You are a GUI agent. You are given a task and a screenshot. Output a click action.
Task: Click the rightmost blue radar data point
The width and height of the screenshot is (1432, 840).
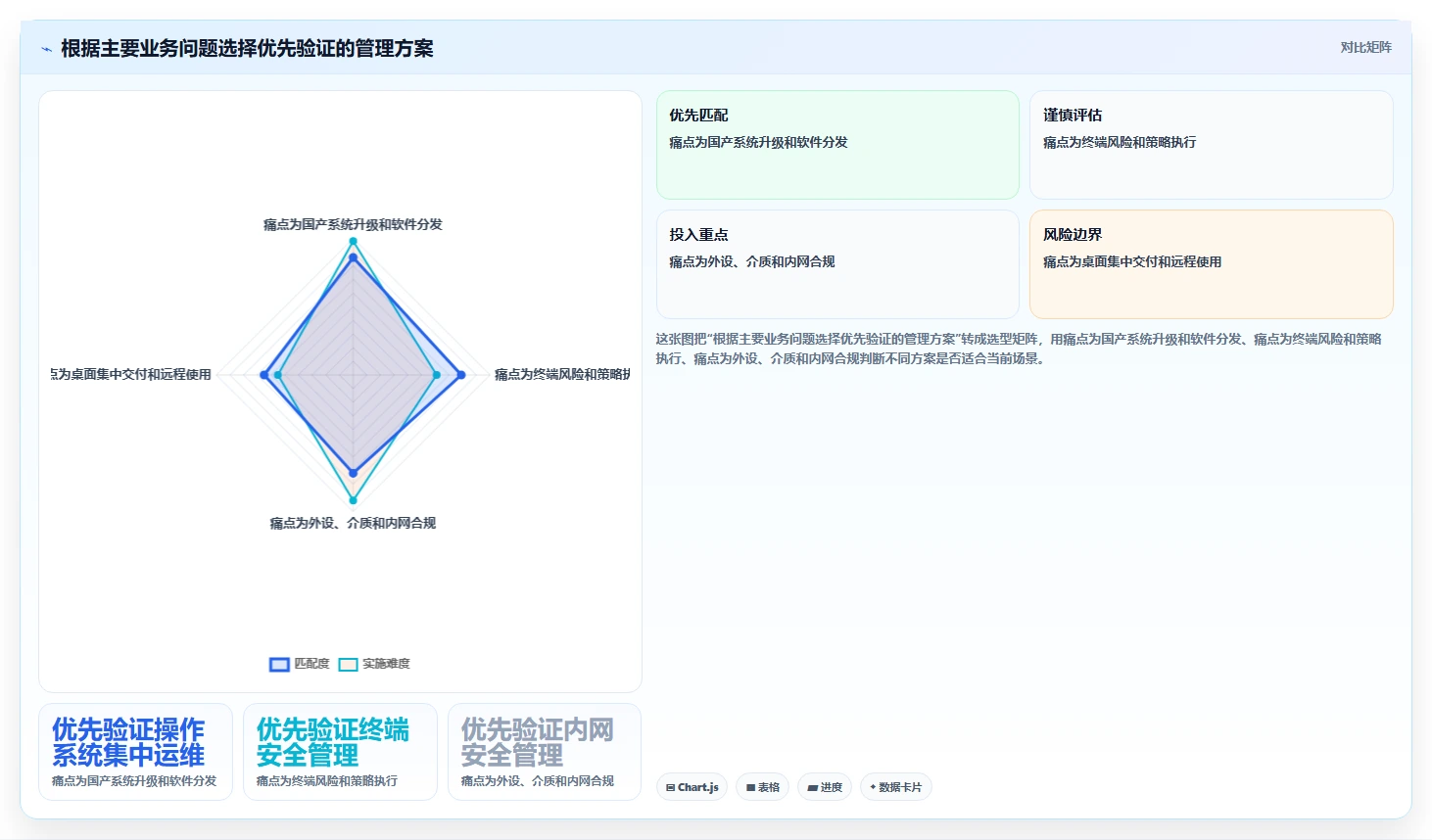pyautogui.click(x=460, y=375)
